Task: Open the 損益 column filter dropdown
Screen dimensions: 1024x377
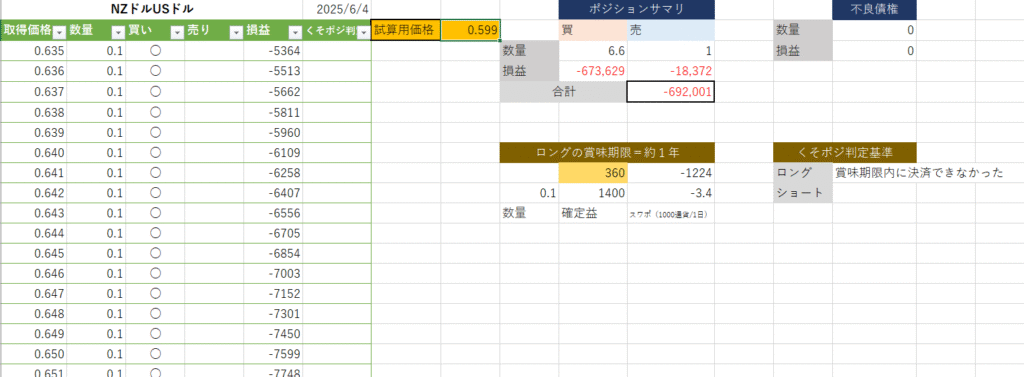Action: [x=295, y=31]
